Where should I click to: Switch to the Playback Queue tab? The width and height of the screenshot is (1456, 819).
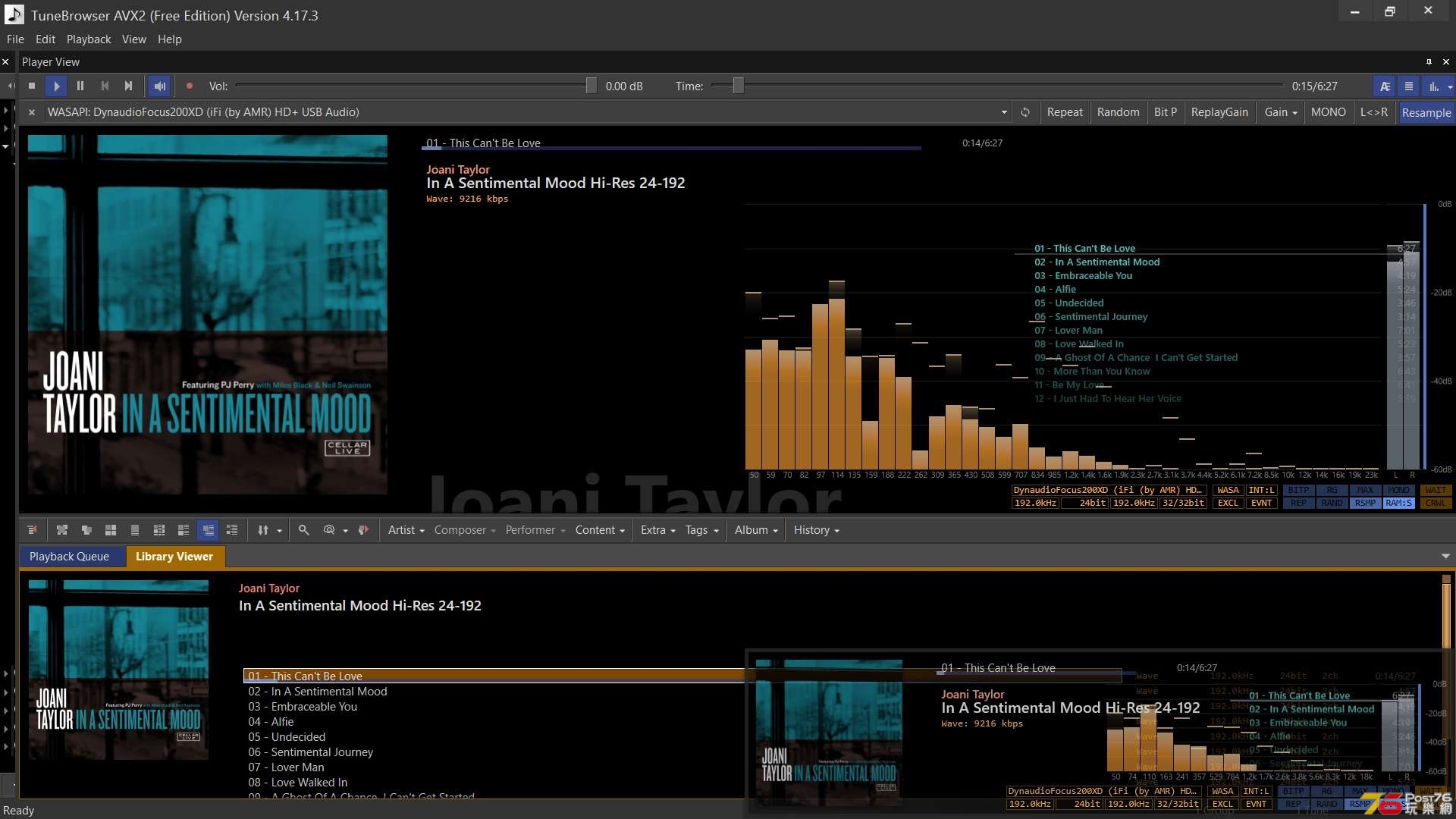[69, 557]
